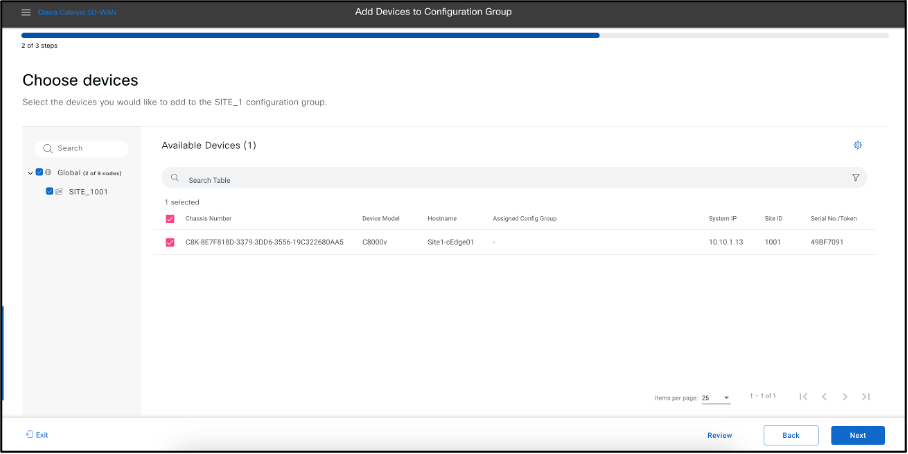The image size is (908, 454).
Task: Open table column settings gear
Action: (x=857, y=145)
